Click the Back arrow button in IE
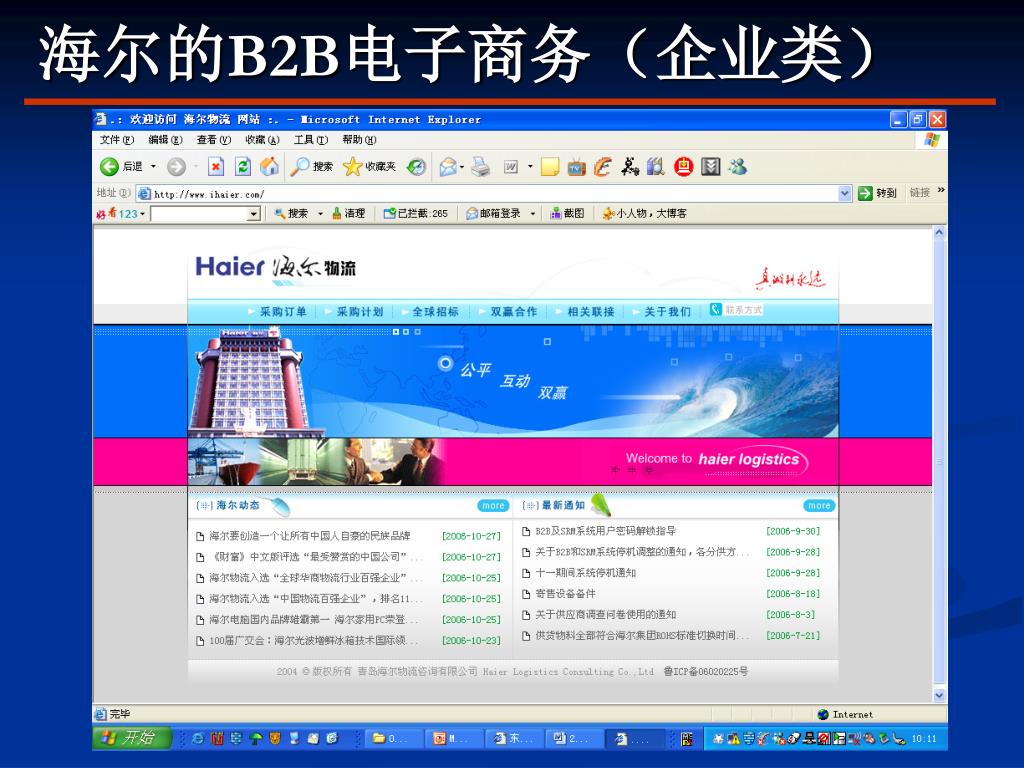The height and width of the screenshot is (768, 1024). pos(109,167)
